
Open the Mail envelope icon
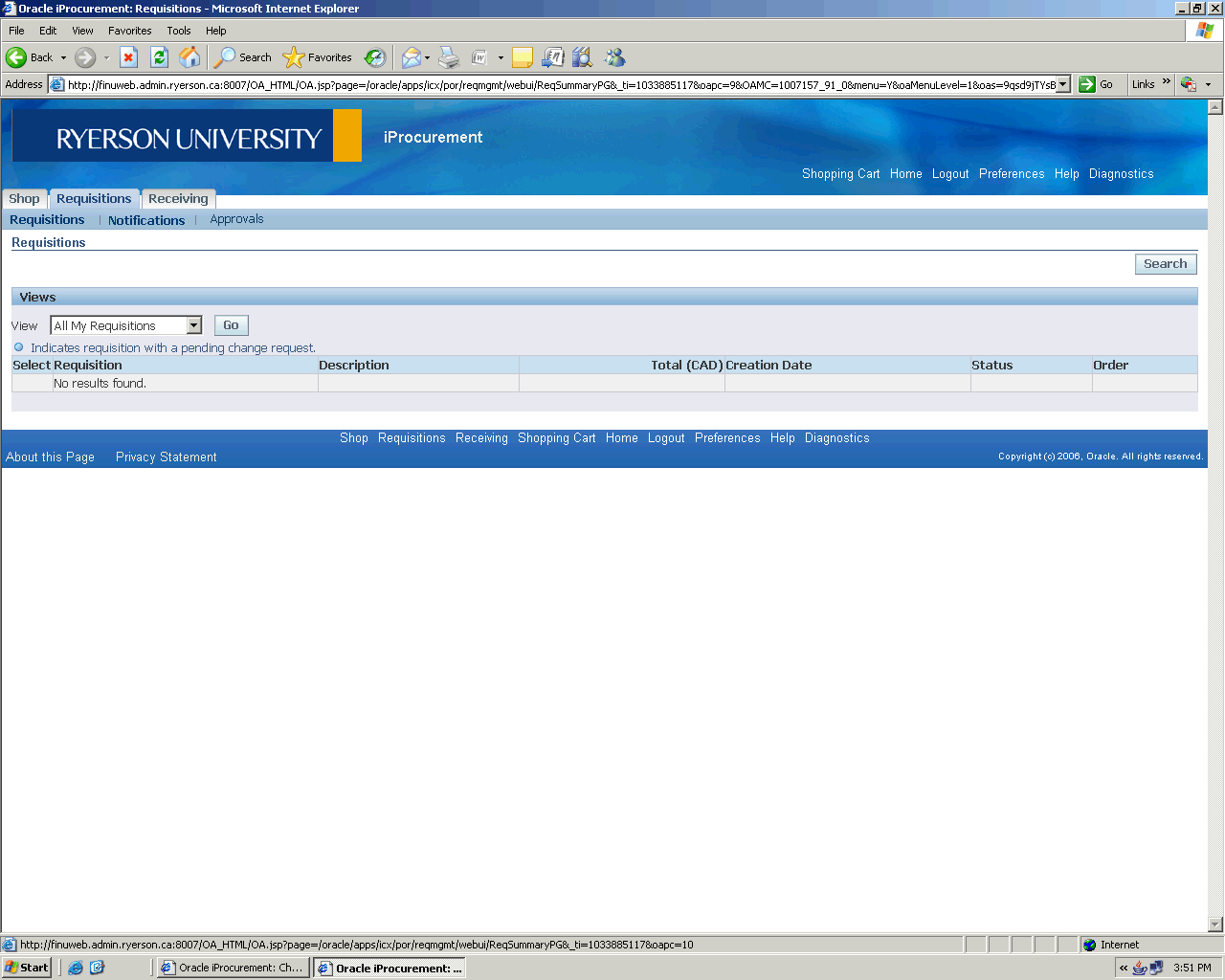(411, 57)
